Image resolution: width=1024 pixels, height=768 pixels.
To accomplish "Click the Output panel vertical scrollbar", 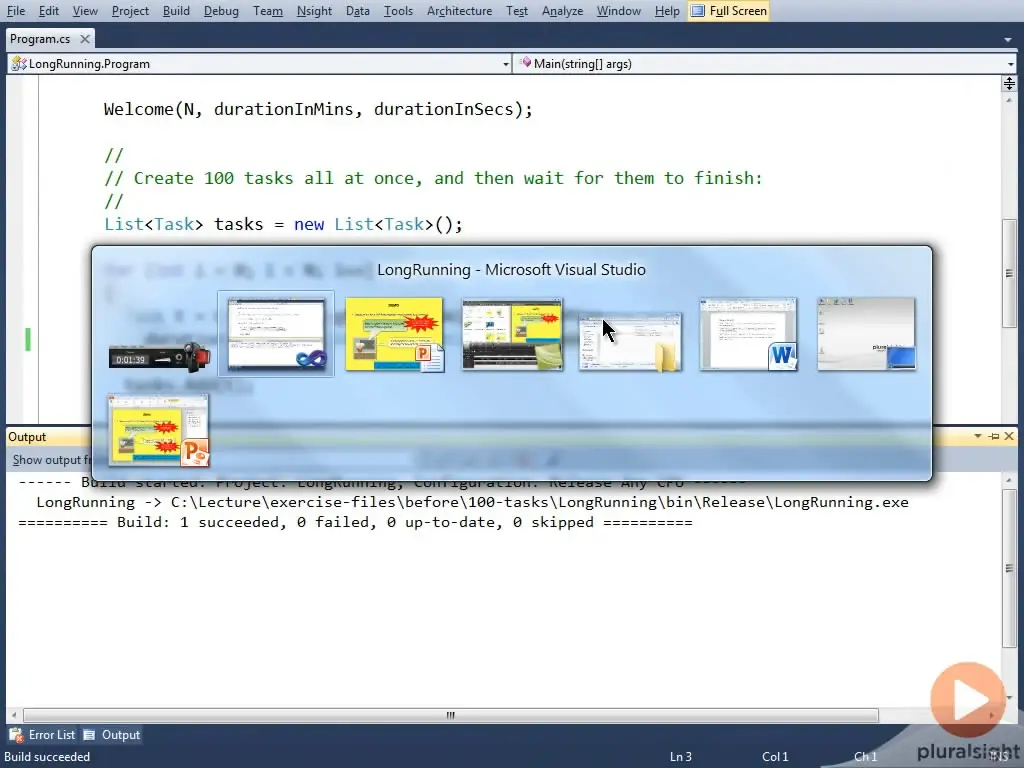I will pyautogui.click(x=1009, y=568).
